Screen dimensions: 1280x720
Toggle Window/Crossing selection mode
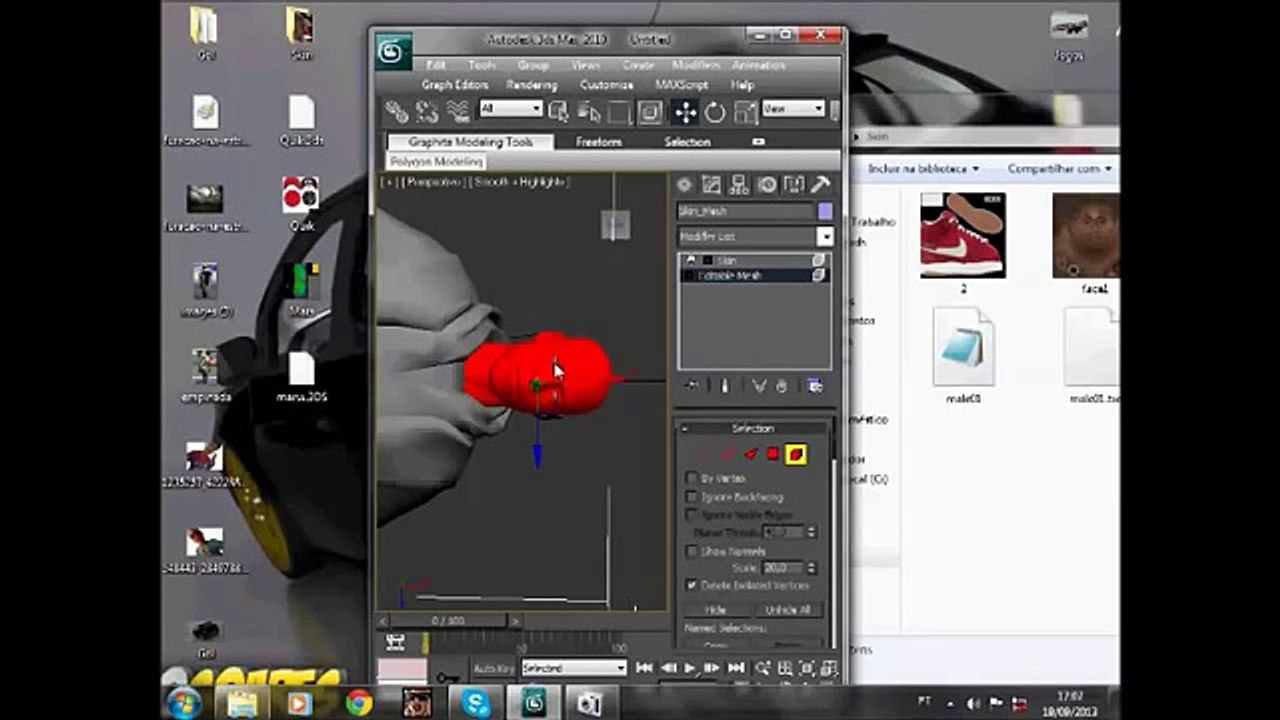point(650,112)
